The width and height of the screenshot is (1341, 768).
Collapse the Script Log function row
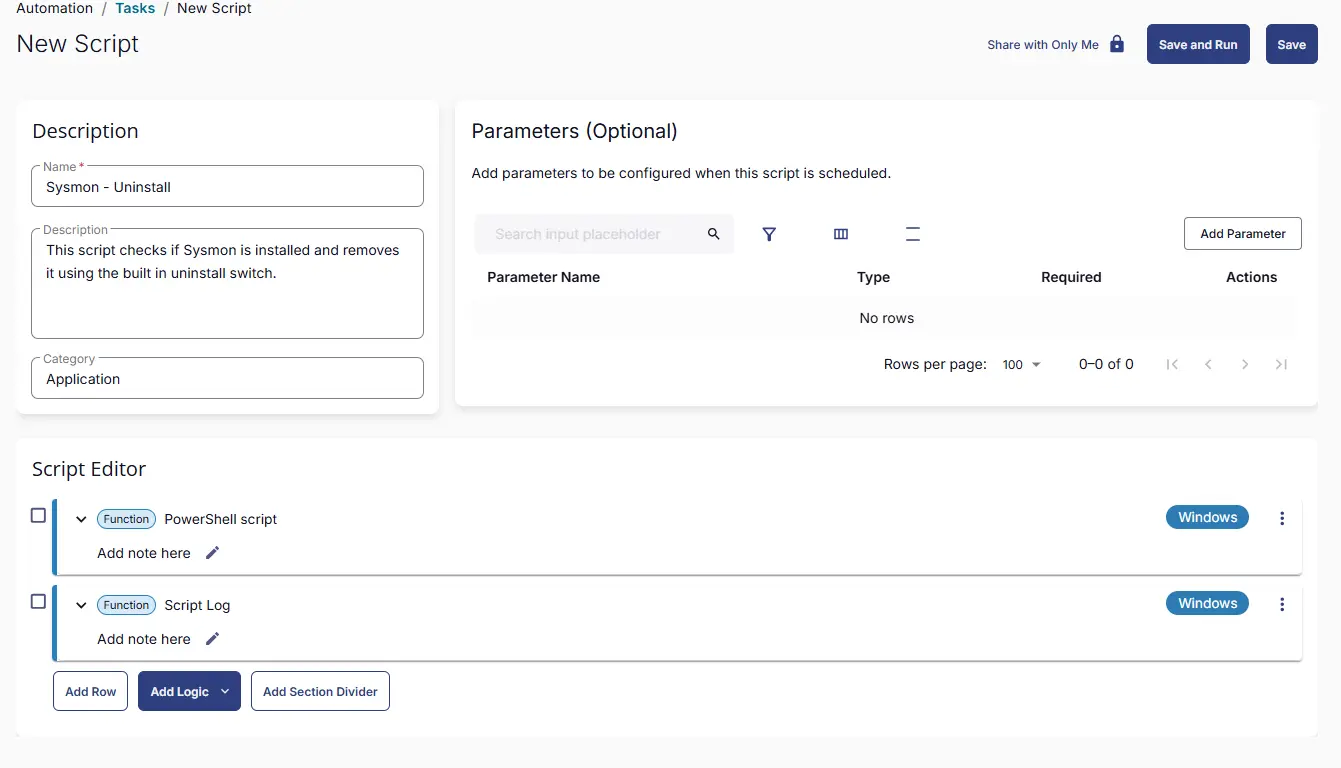tap(82, 605)
